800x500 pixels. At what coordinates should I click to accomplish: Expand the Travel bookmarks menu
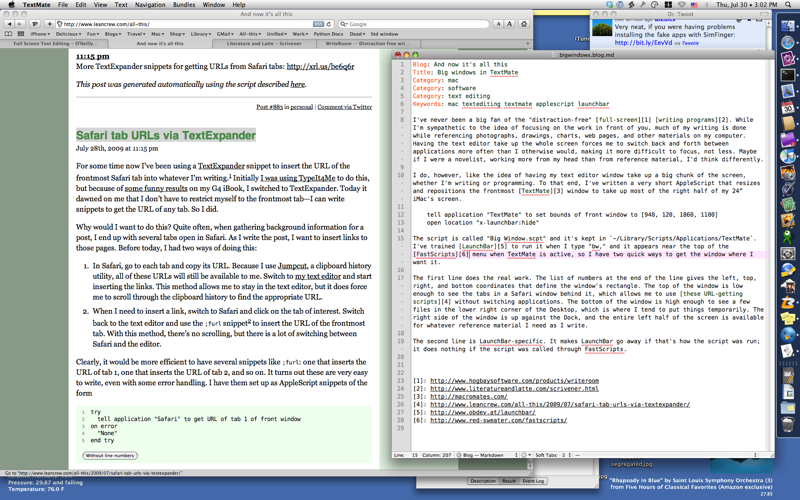click(x=136, y=34)
